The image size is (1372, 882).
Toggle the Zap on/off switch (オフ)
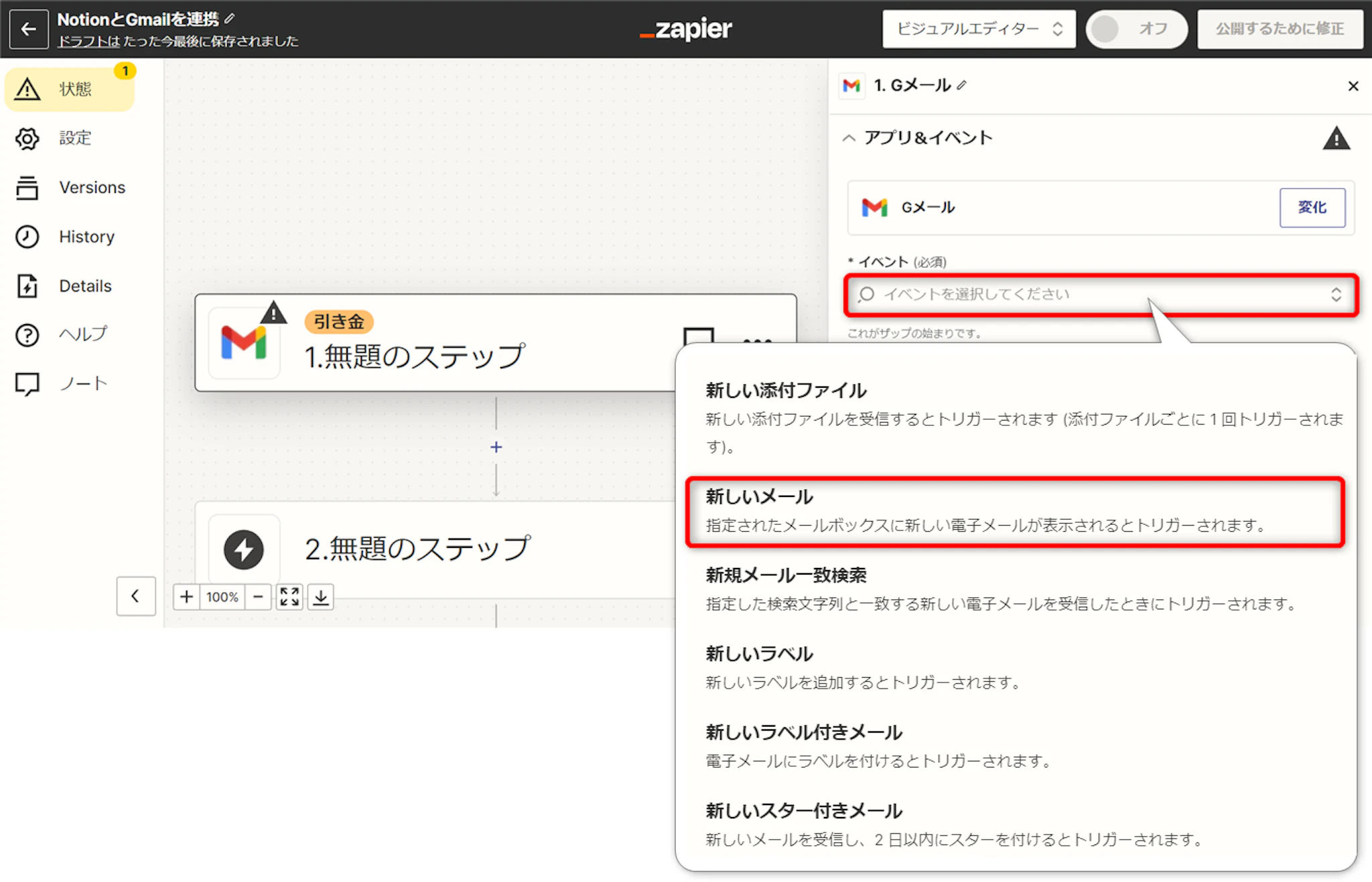[x=1136, y=29]
